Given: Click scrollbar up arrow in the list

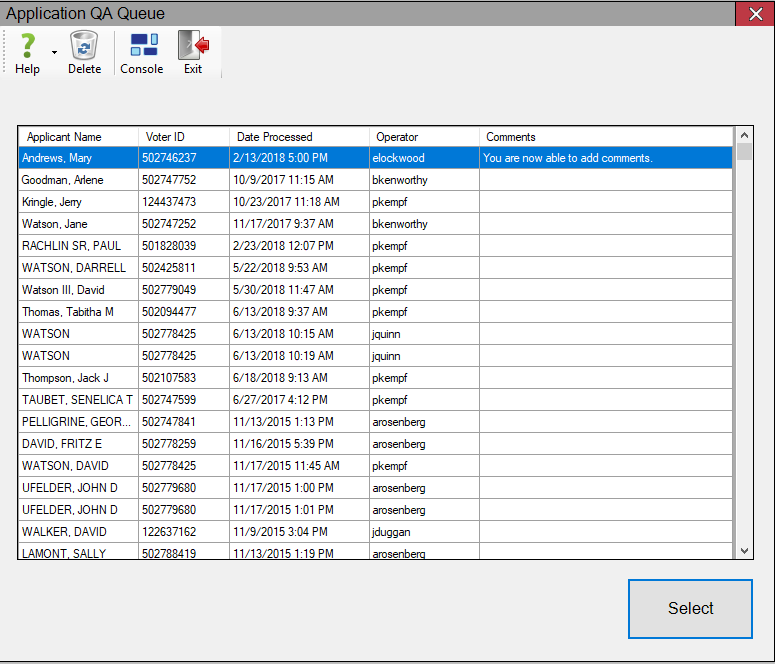Looking at the screenshot, I should coord(744,135).
